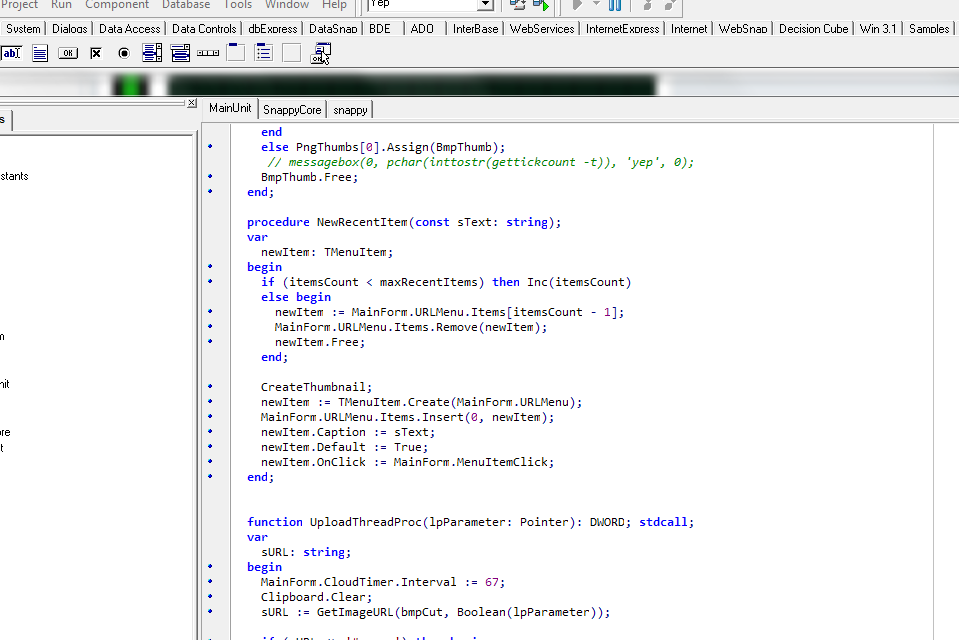Image resolution: width=959 pixels, height=640 pixels.
Task: Open the Dialogs palette tab
Action: 70,29
